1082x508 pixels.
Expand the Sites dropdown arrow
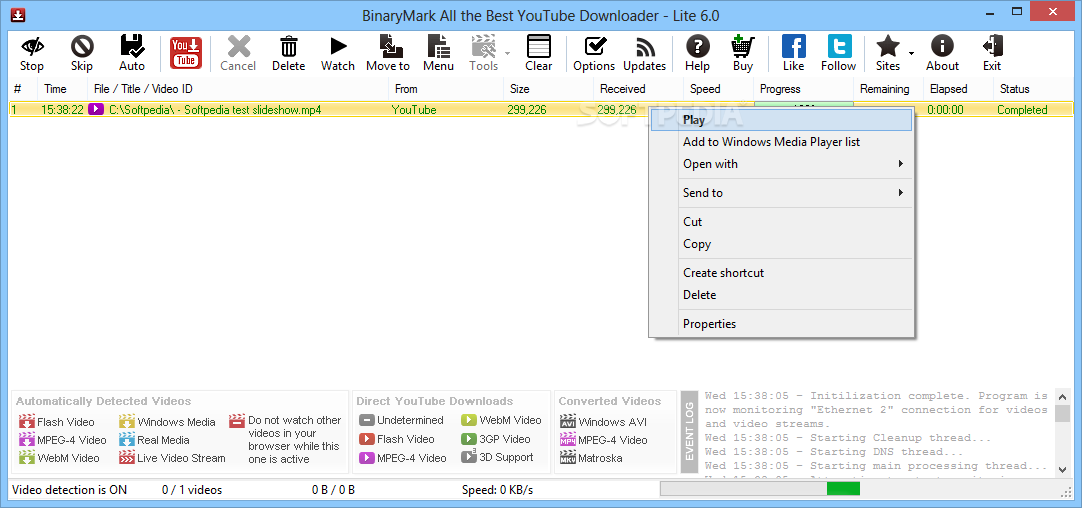[x=911, y=53]
